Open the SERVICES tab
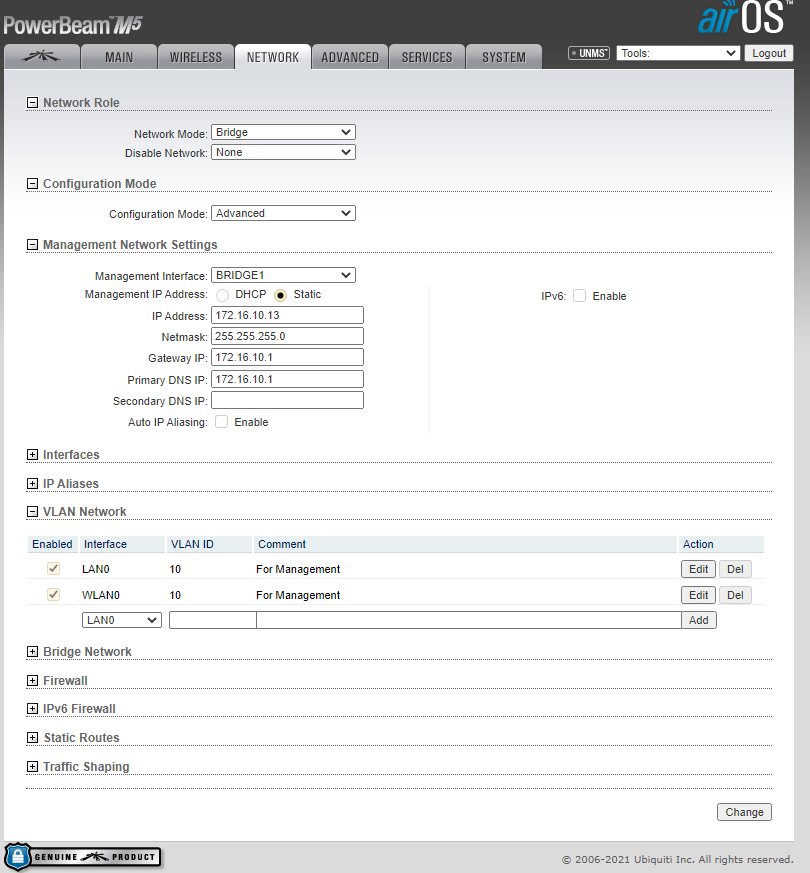Screen dimensions: 810x873 (427, 57)
